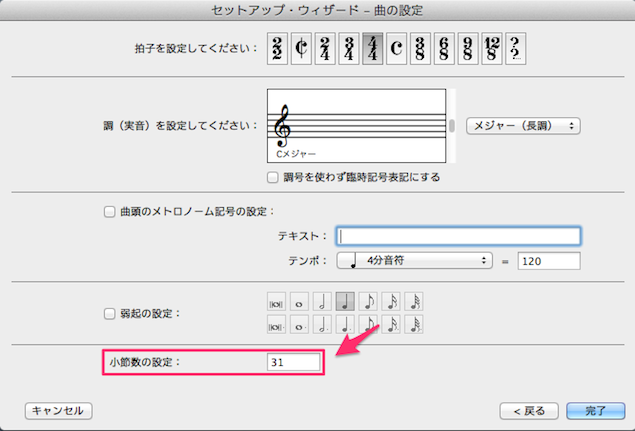Focus the テキスト input field

click(458, 236)
